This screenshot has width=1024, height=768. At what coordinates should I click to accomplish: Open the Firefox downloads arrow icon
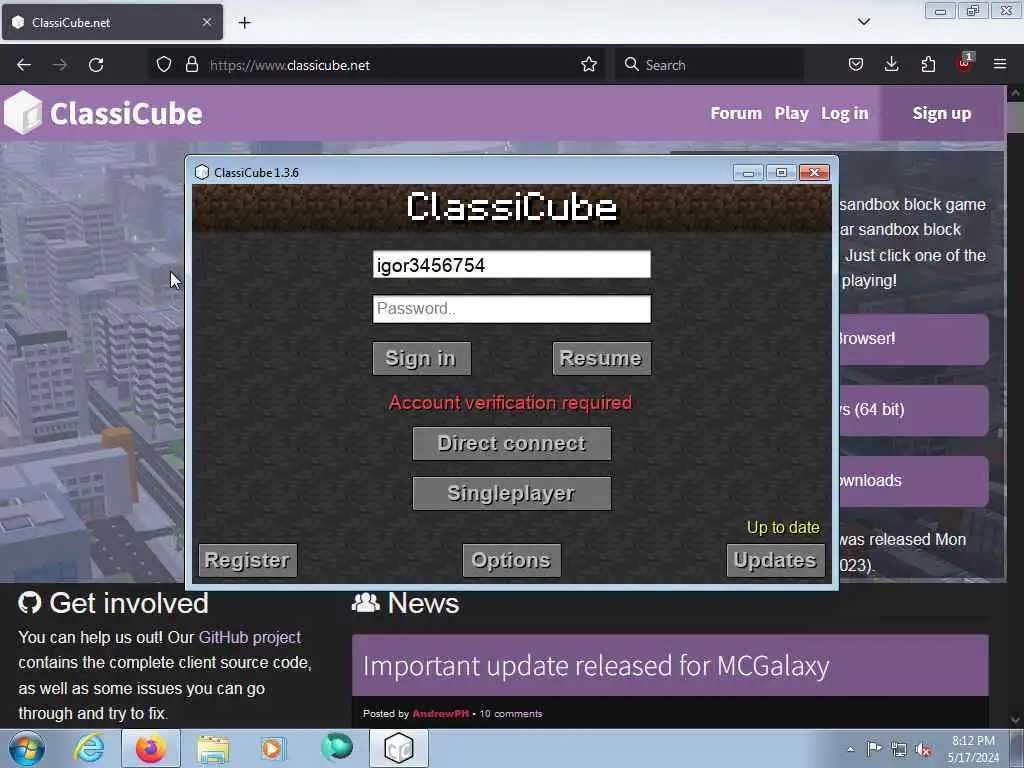[891, 65]
